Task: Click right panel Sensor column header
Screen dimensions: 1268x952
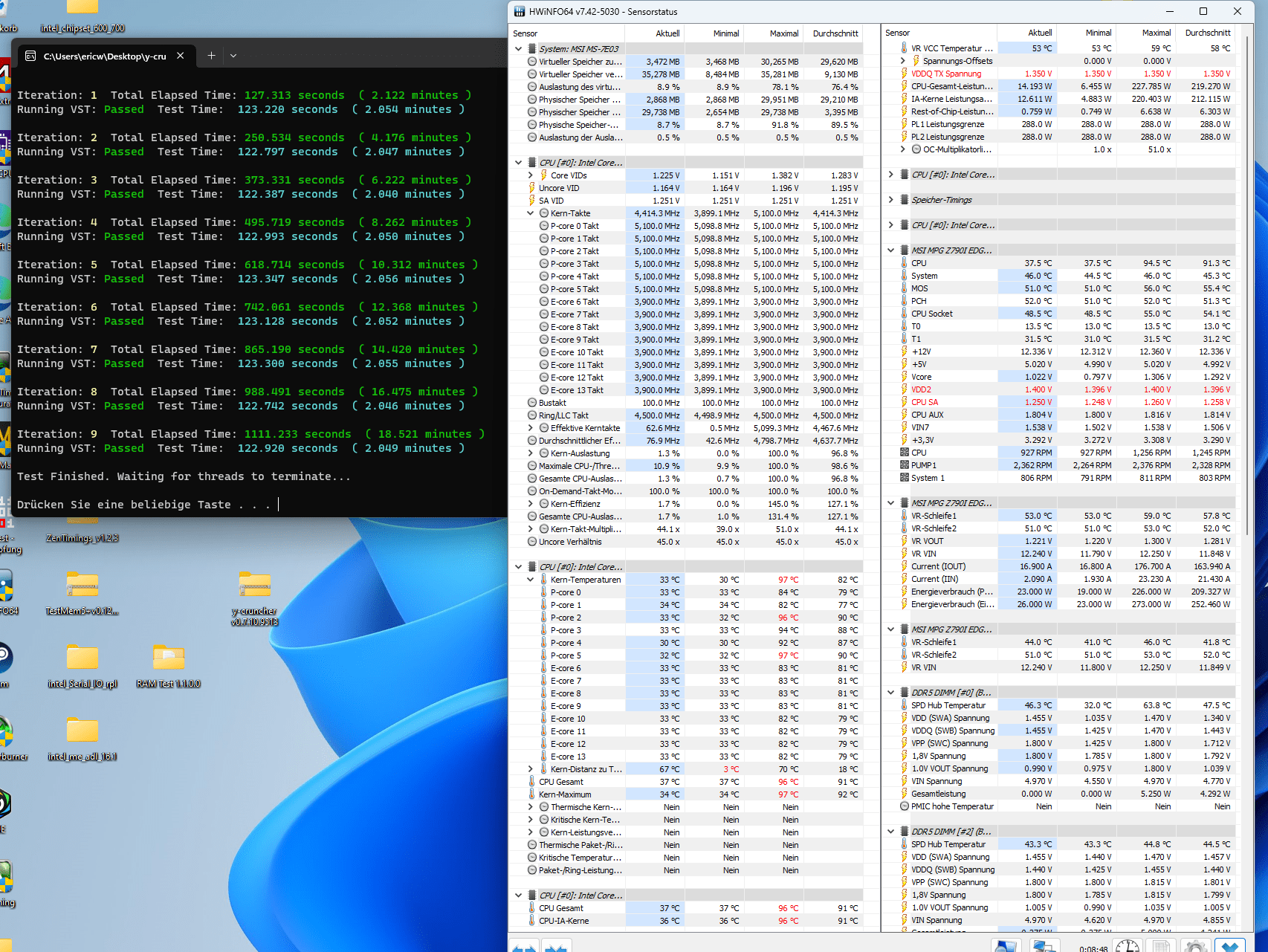Action: point(939,33)
